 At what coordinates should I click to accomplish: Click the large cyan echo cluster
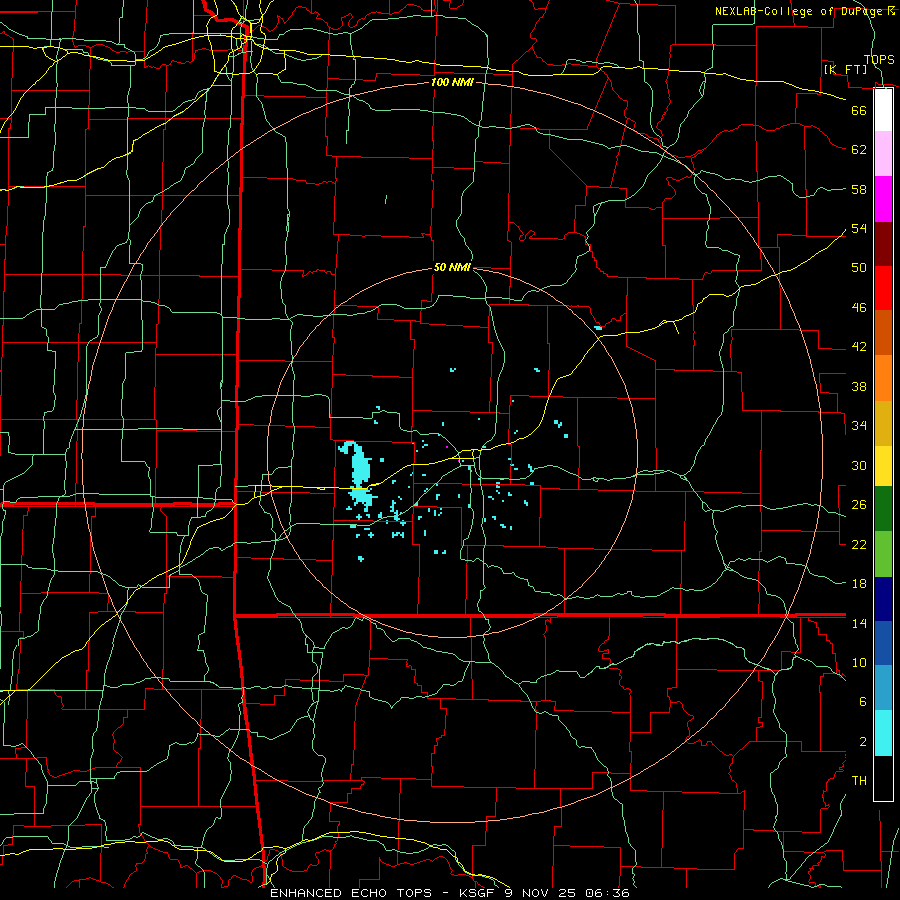360,474
